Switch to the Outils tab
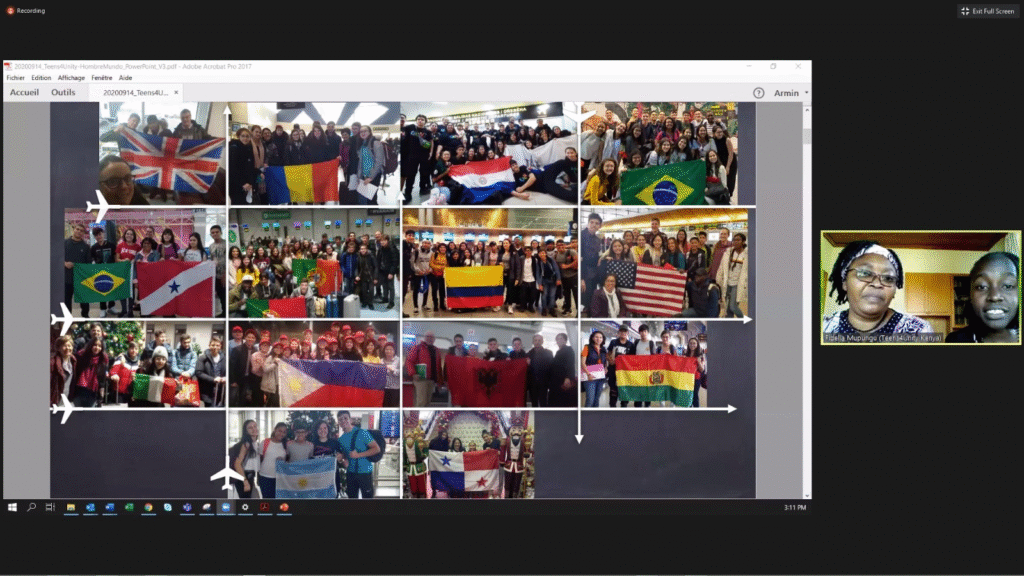 point(63,91)
